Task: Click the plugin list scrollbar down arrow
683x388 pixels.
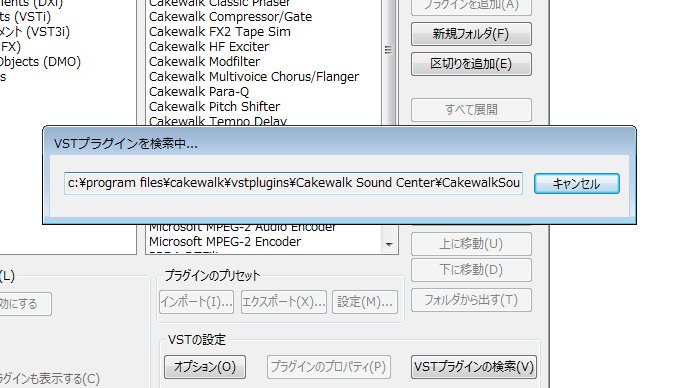Action: tap(389, 244)
